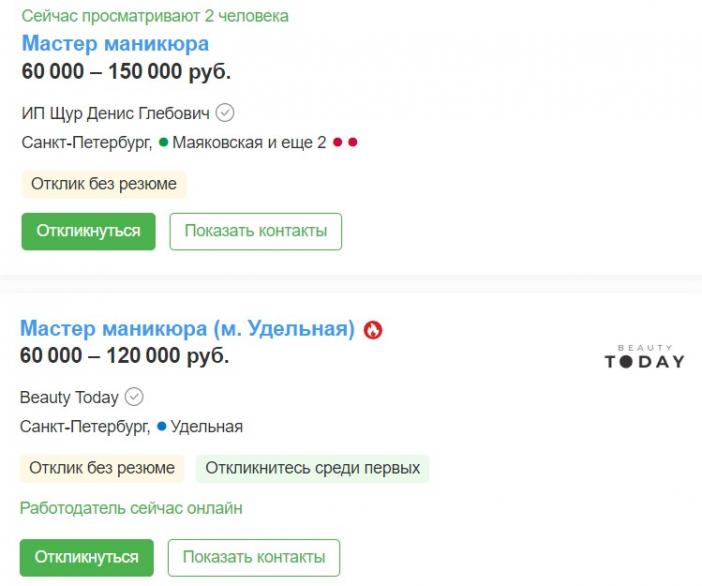Click the green Маяковская metro dot
Viewport: 702px width, 586px height.
pos(163,142)
